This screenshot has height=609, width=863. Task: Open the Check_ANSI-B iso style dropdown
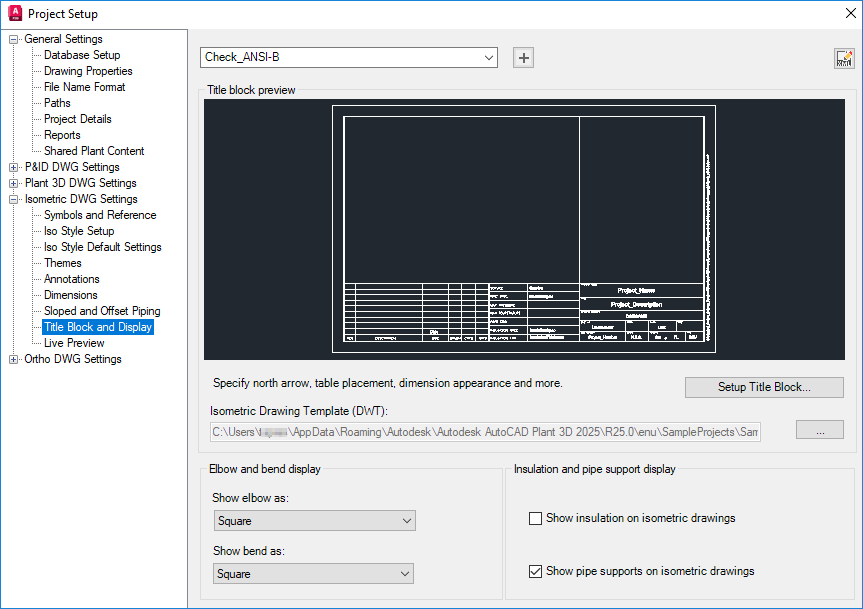(x=349, y=58)
